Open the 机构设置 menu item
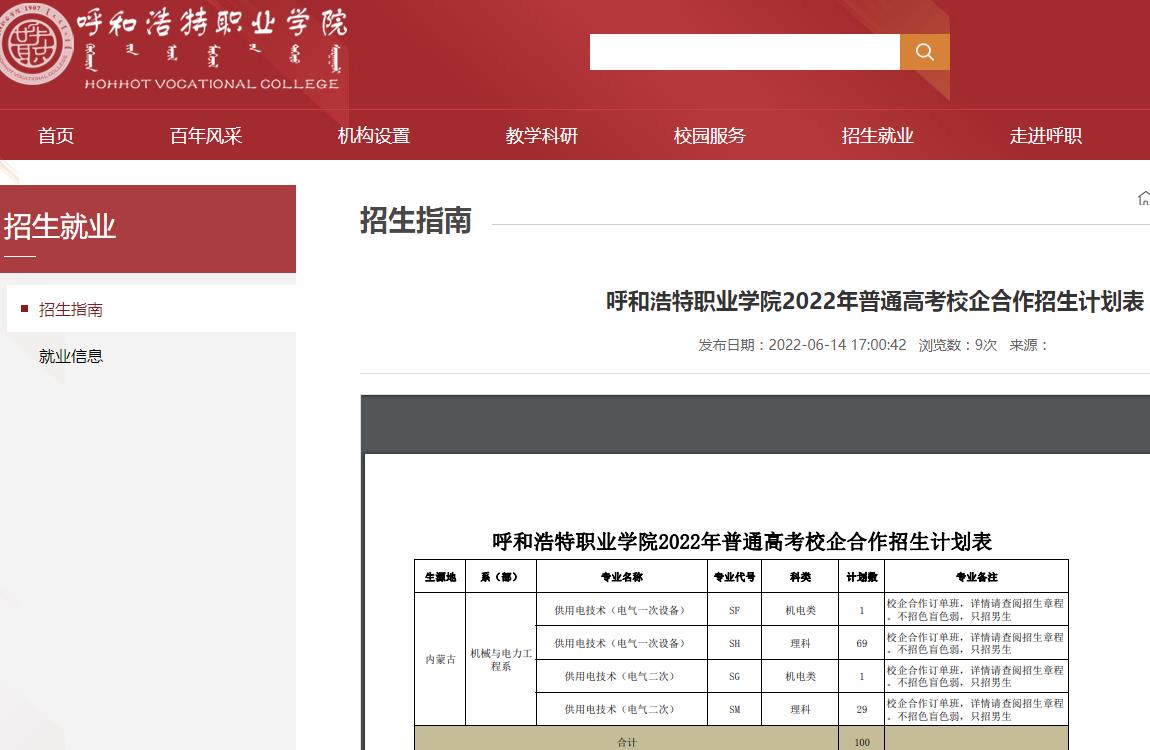The width and height of the screenshot is (1150, 750). [x=374, y=136]
